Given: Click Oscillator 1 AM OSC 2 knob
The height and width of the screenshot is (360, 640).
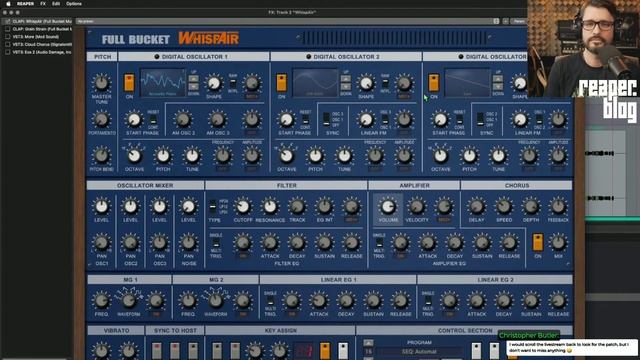Looking at the screenshot, I should pos(183,120).
